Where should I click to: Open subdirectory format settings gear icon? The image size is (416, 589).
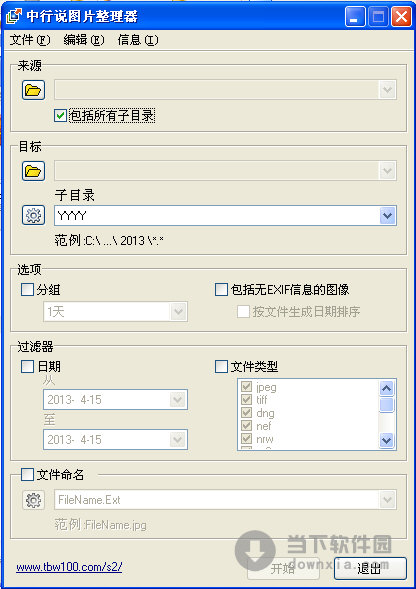(x=33, y=215)
